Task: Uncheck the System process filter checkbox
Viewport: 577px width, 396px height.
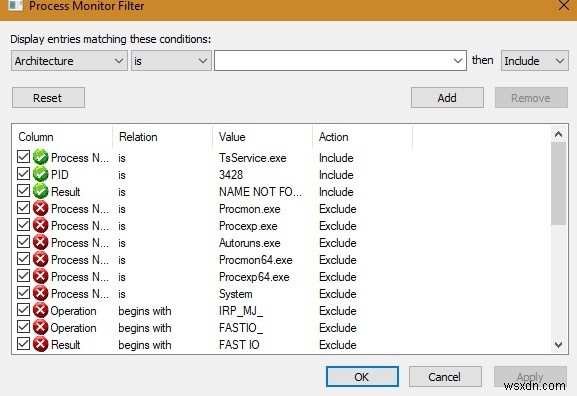Action: (x=24, y=293)
